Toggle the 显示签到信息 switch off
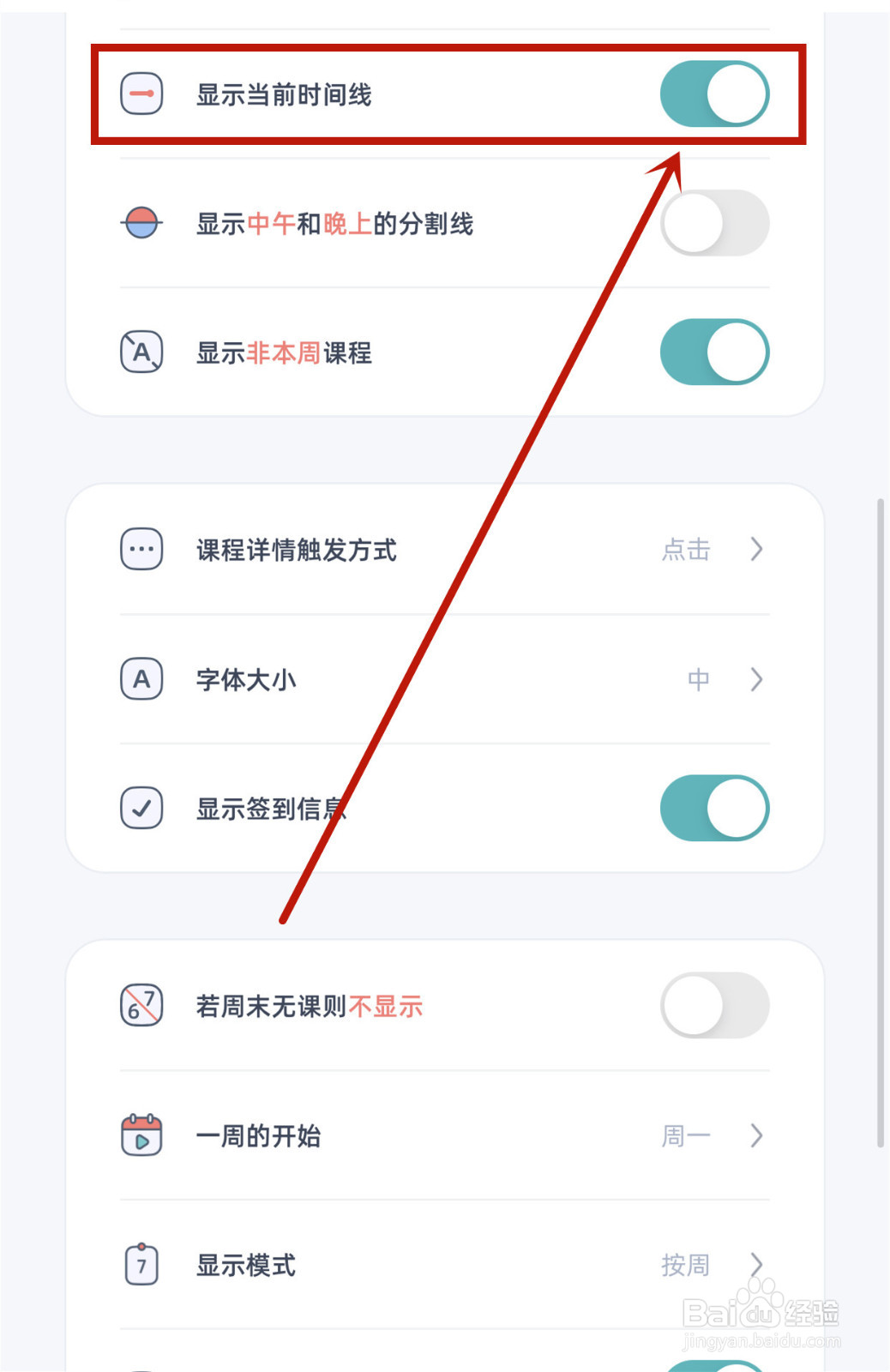 [x=714, y=808]
